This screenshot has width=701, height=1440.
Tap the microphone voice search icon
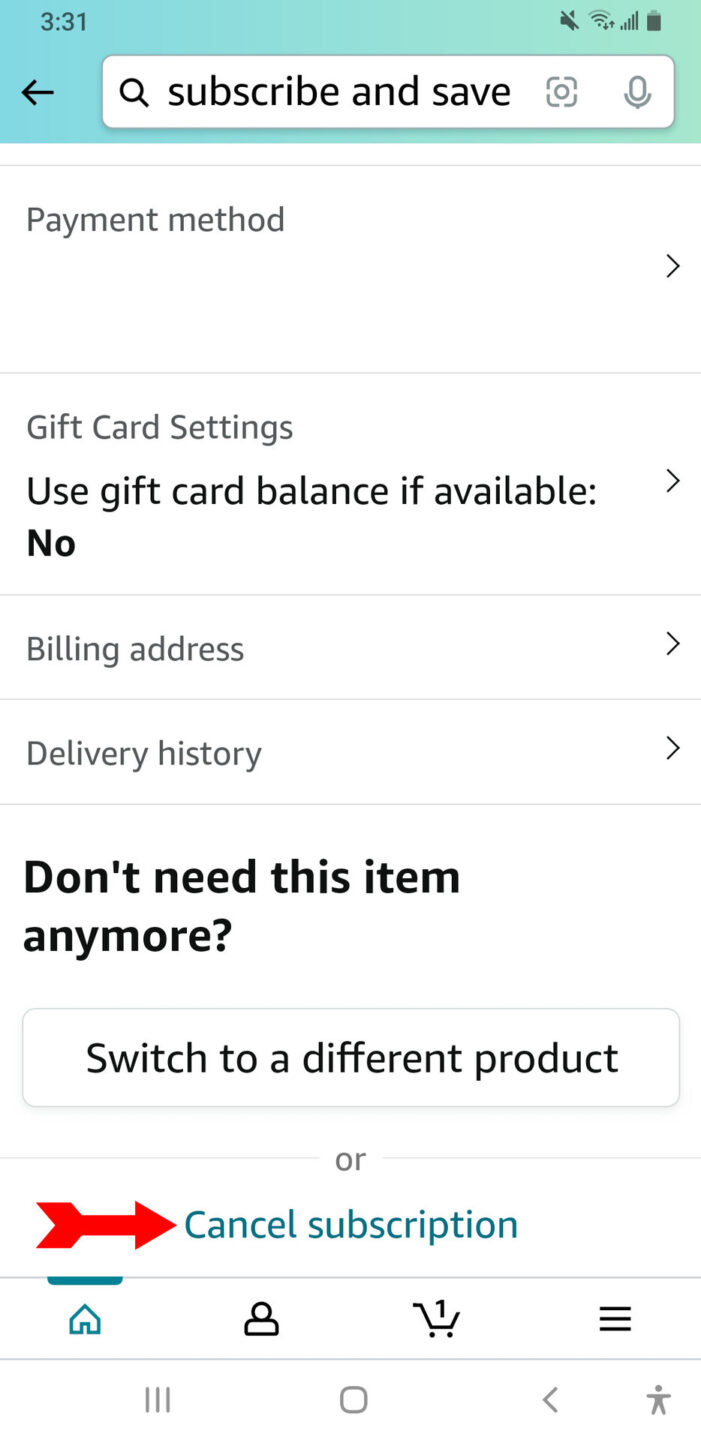pos(636,93)
